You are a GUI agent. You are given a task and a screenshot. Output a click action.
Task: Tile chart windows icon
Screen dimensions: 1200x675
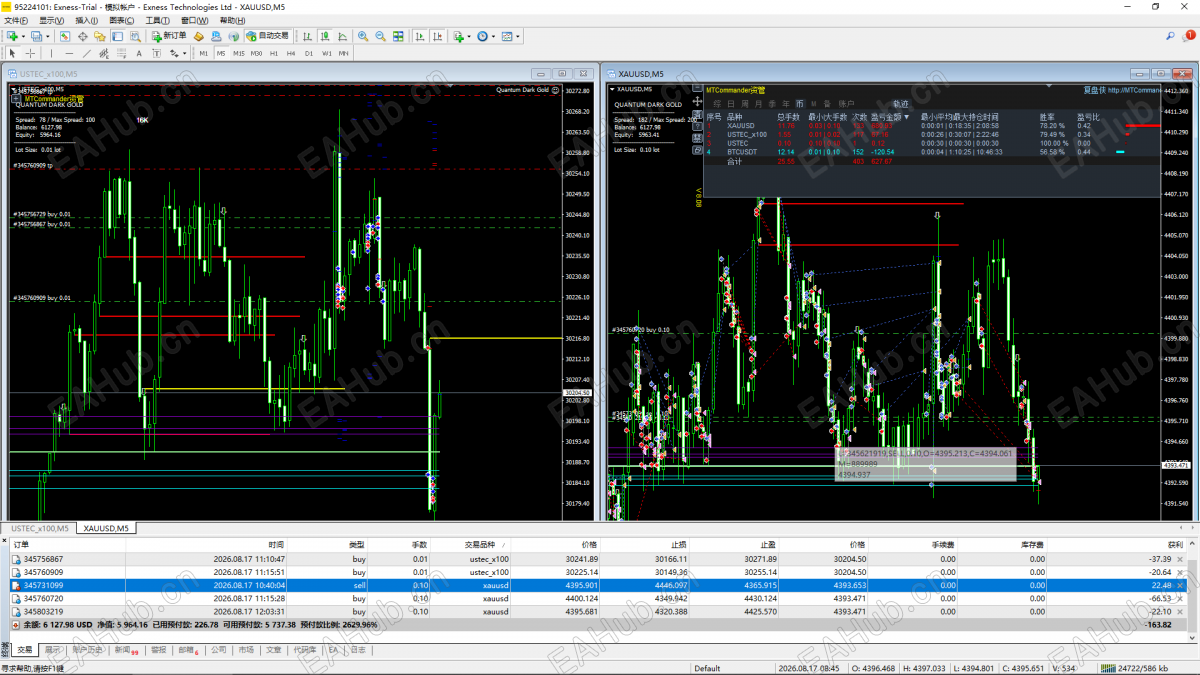click(x=398, y=36)
